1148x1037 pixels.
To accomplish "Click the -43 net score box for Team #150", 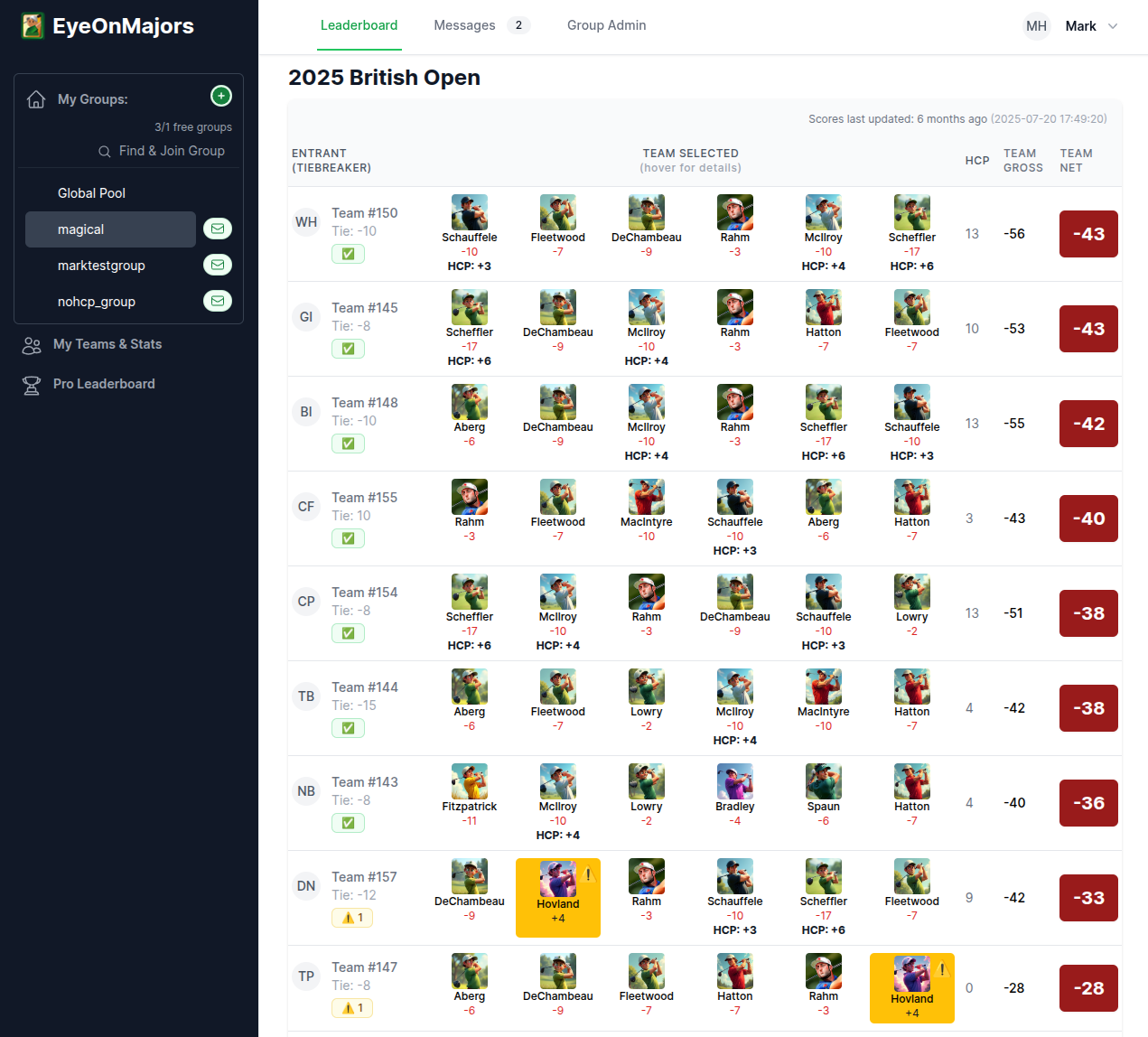I will point(1087,234).
